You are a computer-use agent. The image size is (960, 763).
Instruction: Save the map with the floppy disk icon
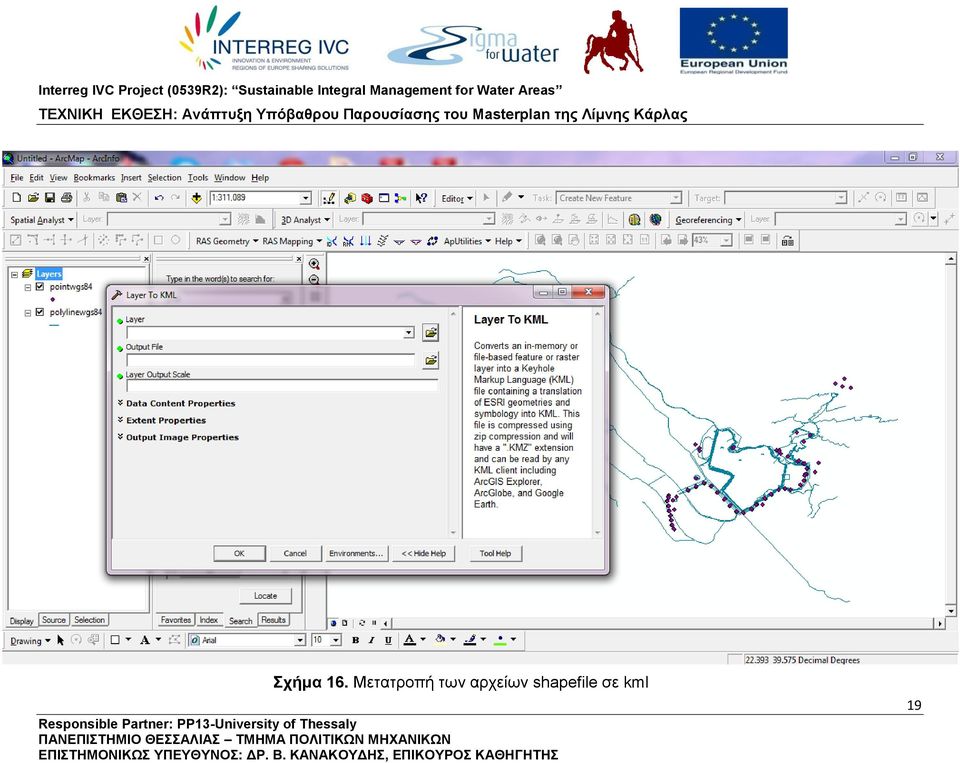pos(50,198)
